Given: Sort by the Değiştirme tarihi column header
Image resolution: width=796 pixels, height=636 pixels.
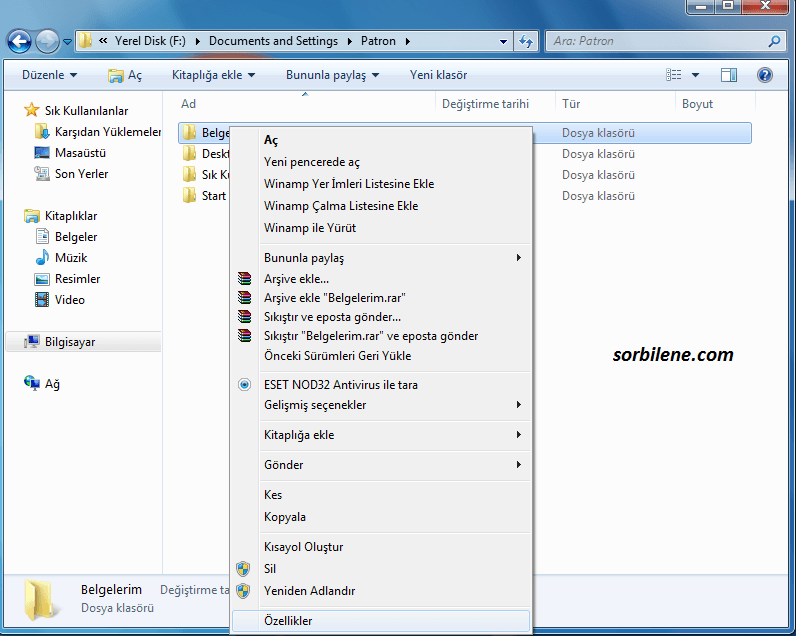Looking at the screenshot, I should click(x=485, y=104).
